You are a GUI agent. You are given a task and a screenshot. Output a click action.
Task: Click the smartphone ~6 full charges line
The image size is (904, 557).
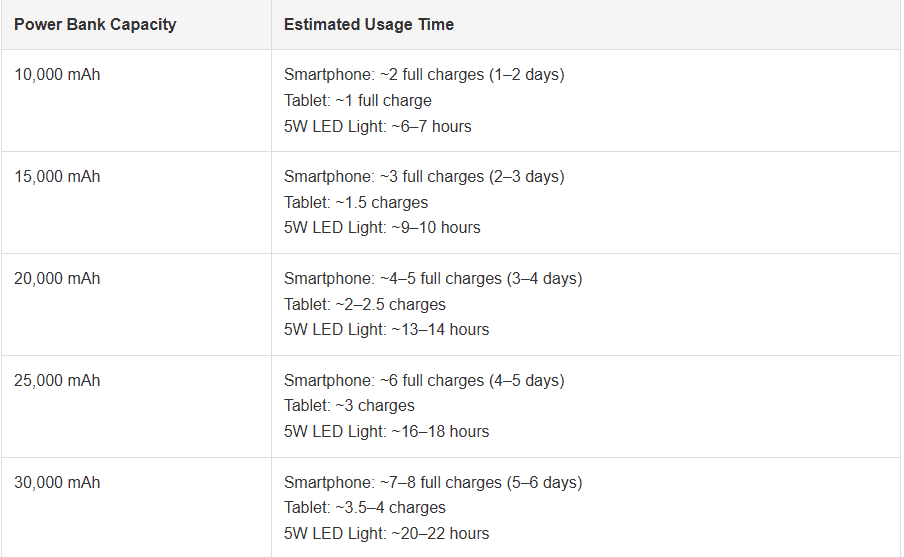pos(424,381)
